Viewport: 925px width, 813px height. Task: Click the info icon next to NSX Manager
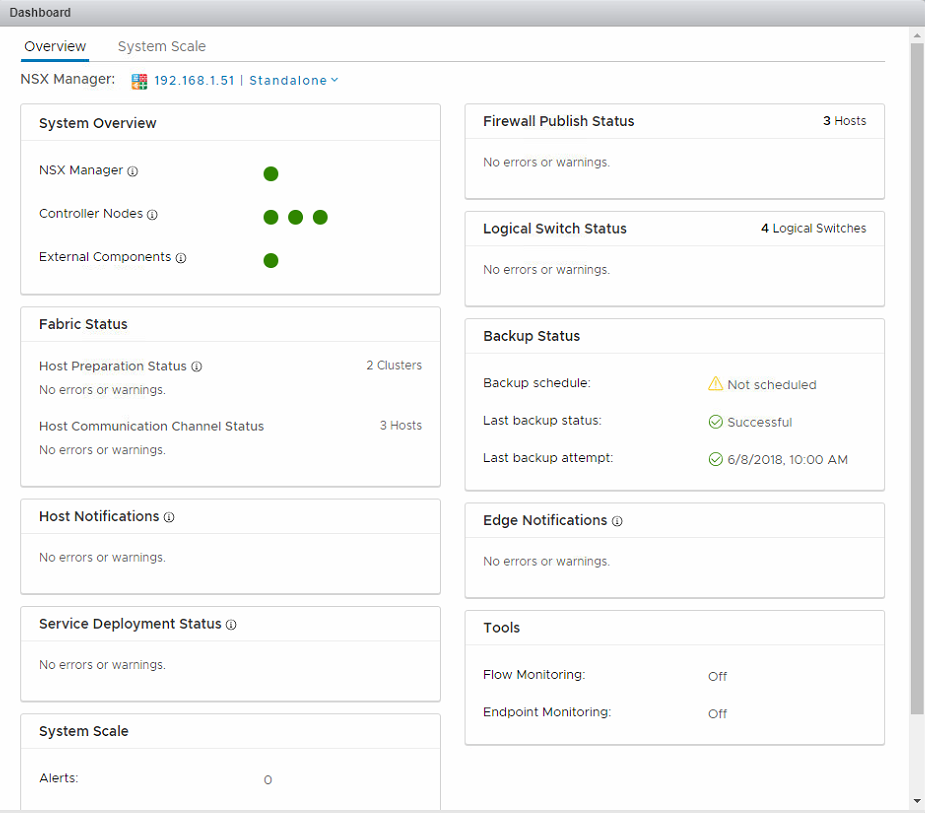click(x=133, y=171)
